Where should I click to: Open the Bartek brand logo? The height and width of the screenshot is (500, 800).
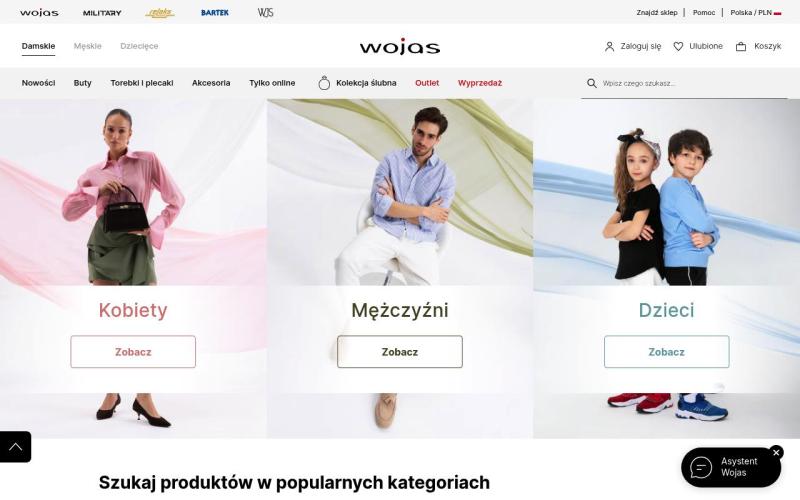click(215, 13)
